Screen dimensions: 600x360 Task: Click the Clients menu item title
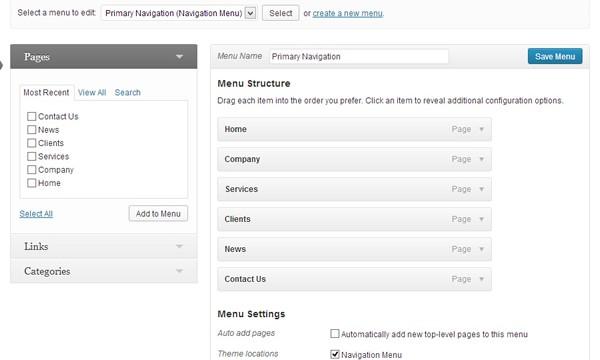[237, 219]
